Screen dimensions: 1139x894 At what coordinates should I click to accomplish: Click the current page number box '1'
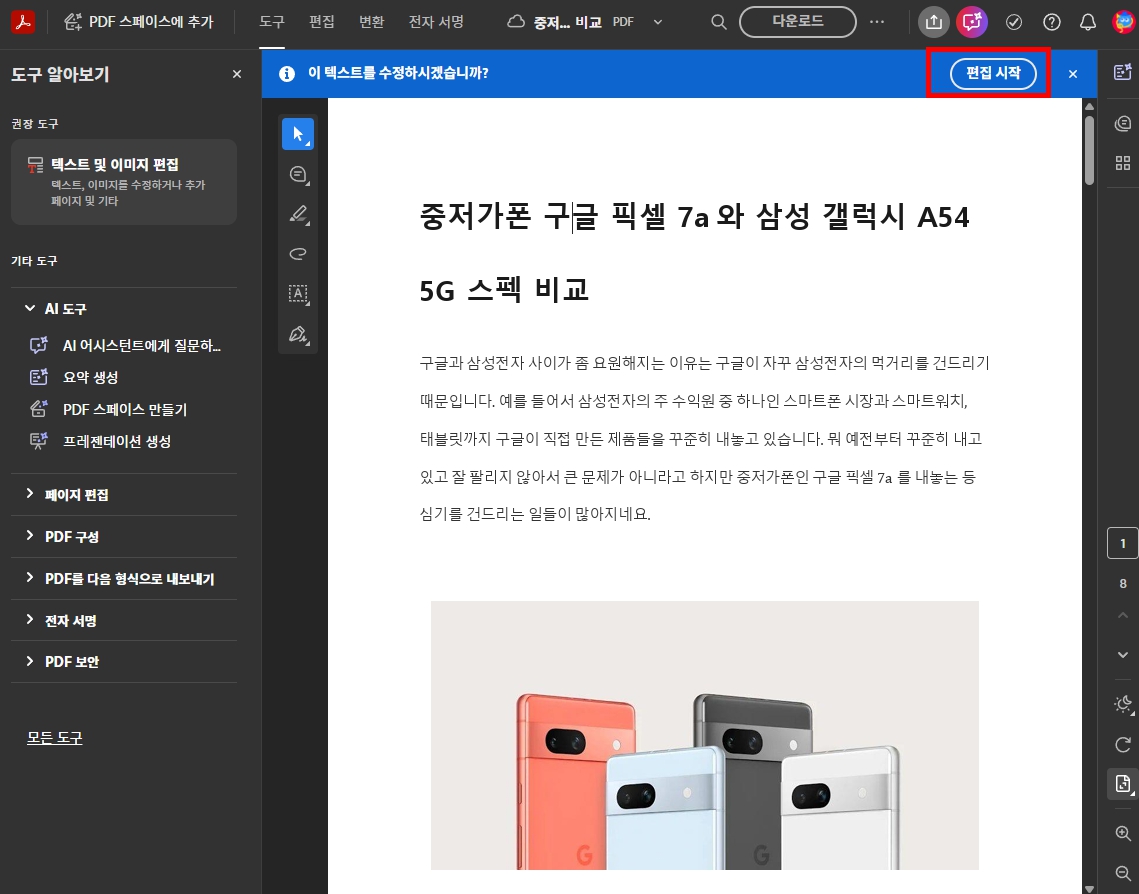[x=1122, y=543]
